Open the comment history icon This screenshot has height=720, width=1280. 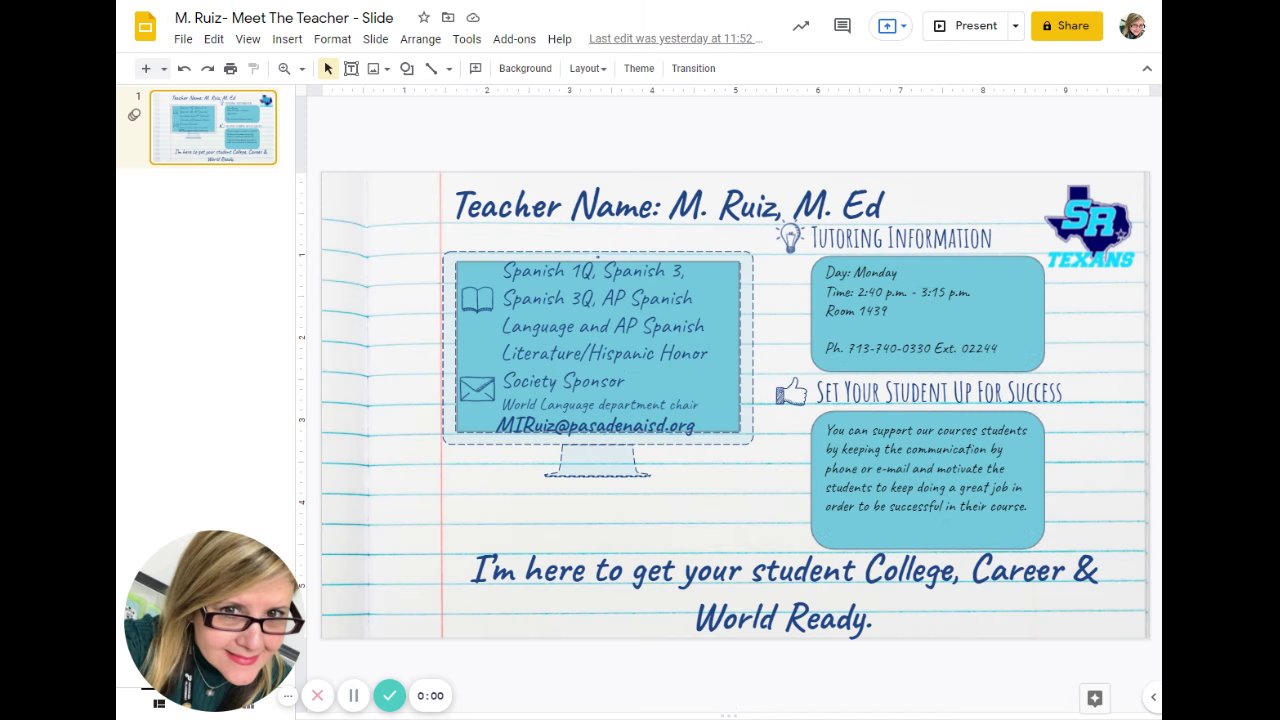(842, 26)
